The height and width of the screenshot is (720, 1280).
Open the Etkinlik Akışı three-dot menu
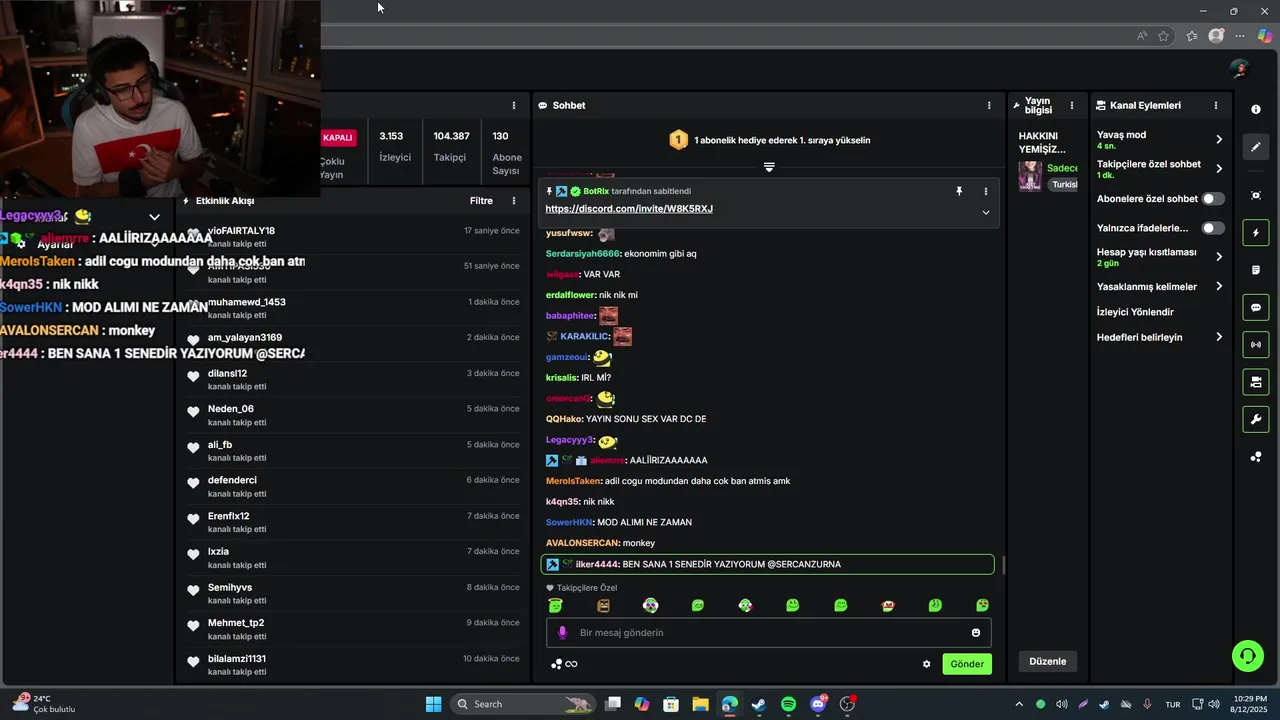coord(514,201)
